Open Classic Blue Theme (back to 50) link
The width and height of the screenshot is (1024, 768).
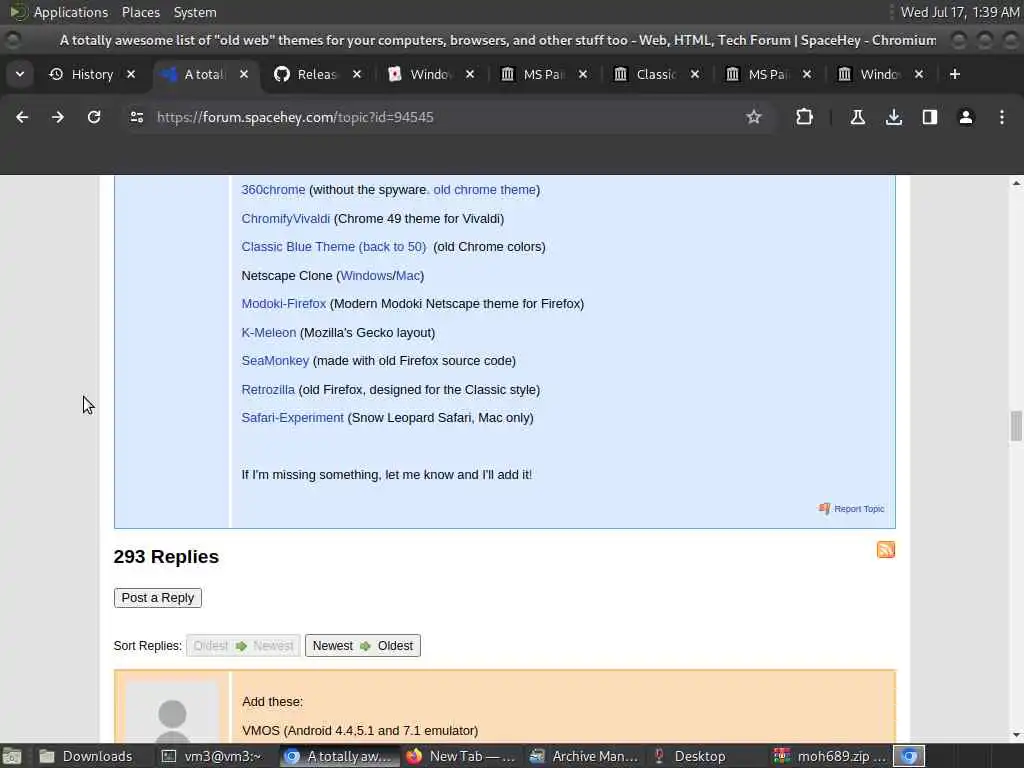point(334,247)
